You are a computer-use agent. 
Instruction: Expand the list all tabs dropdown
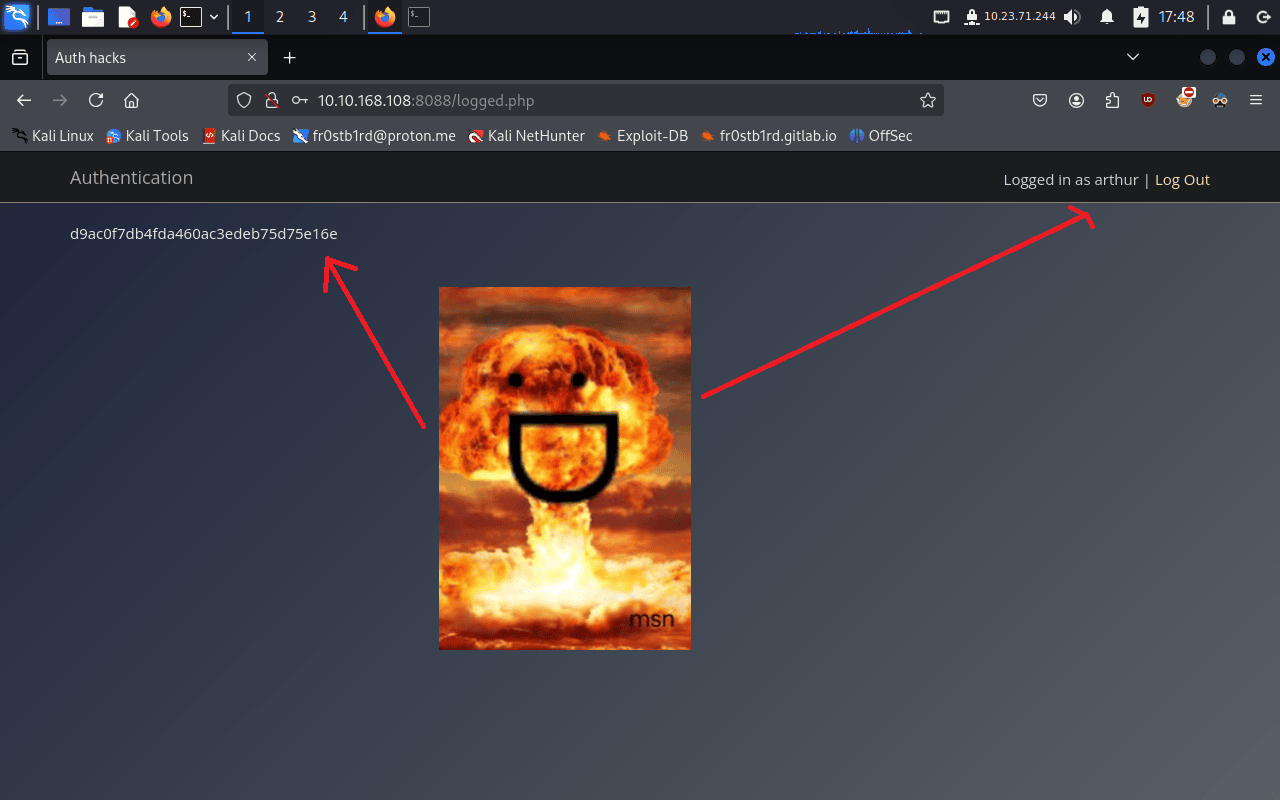pyautogui.click(x=1133, y=58)
